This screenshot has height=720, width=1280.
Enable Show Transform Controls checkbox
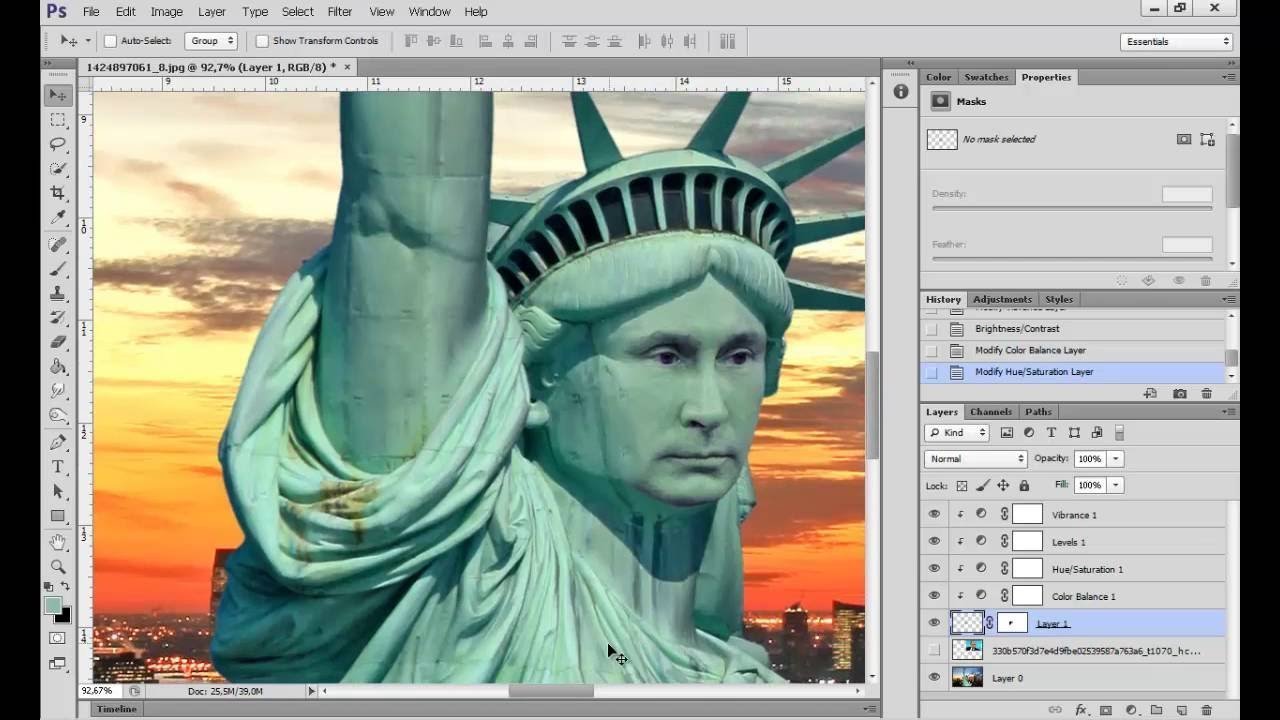point(262,41)
